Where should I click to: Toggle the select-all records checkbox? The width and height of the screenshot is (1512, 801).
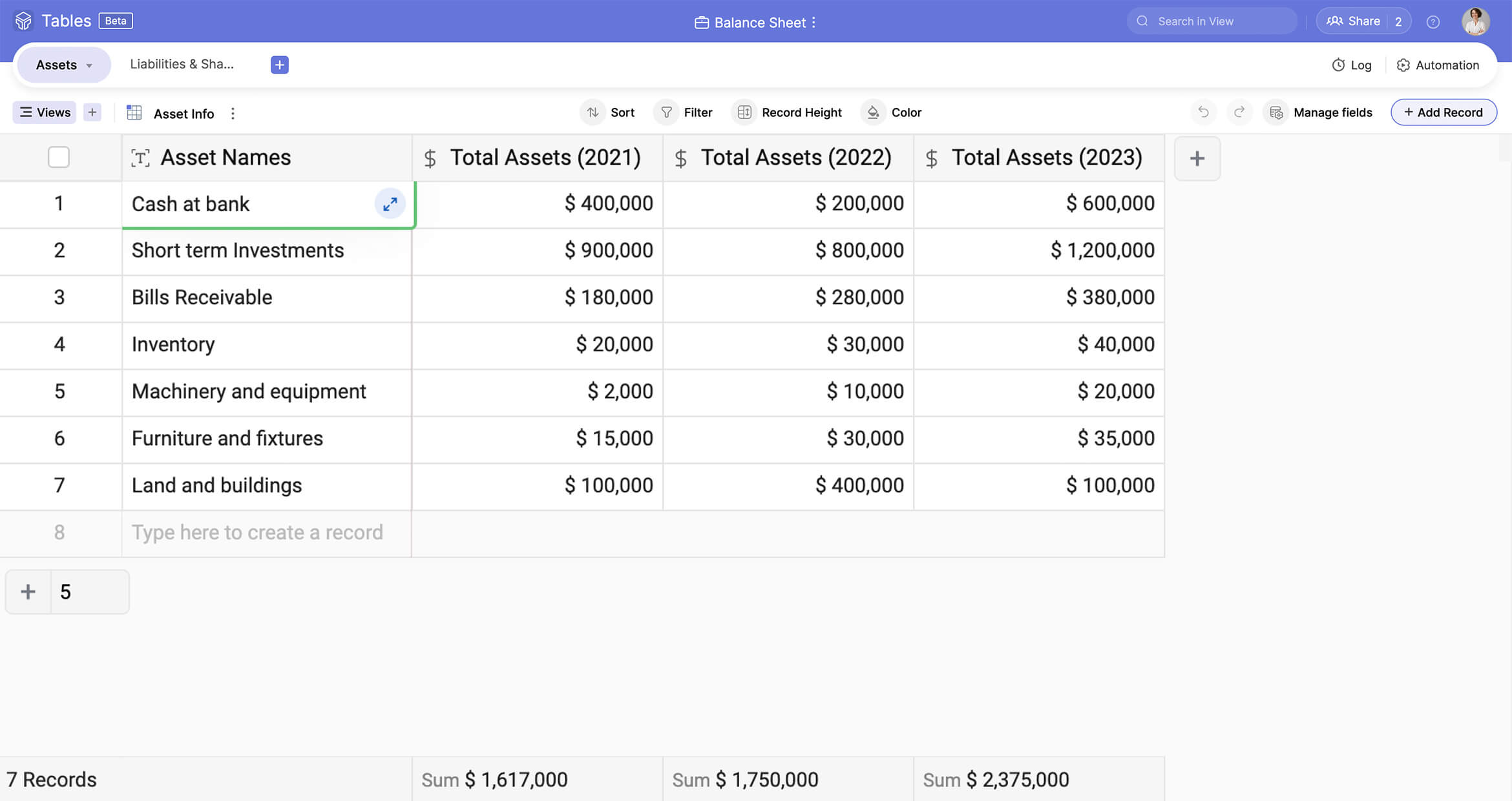(59, 158)
